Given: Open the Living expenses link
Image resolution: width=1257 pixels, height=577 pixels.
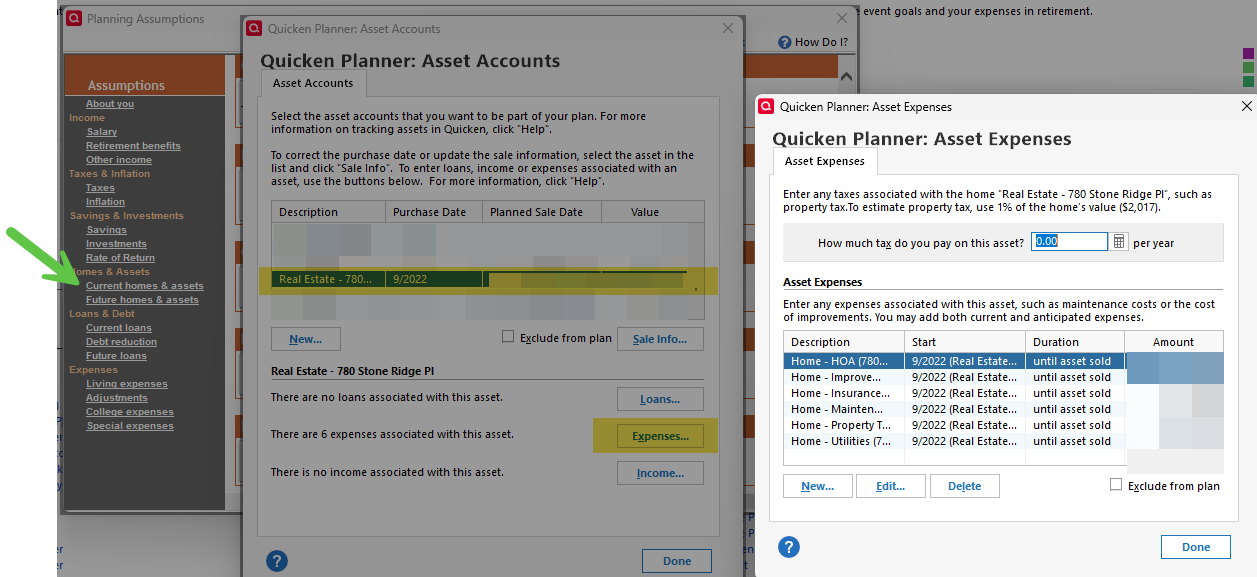Looking at the screenshot, I should point(127,384).
